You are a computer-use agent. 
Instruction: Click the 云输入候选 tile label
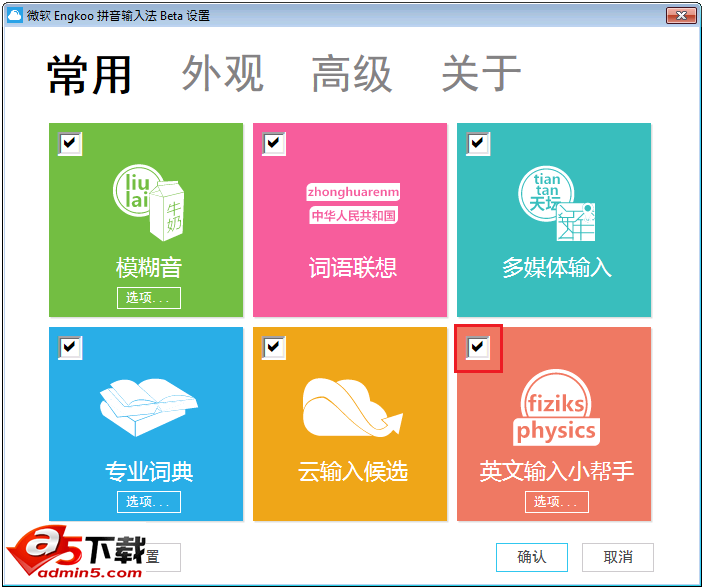point(353,471)
